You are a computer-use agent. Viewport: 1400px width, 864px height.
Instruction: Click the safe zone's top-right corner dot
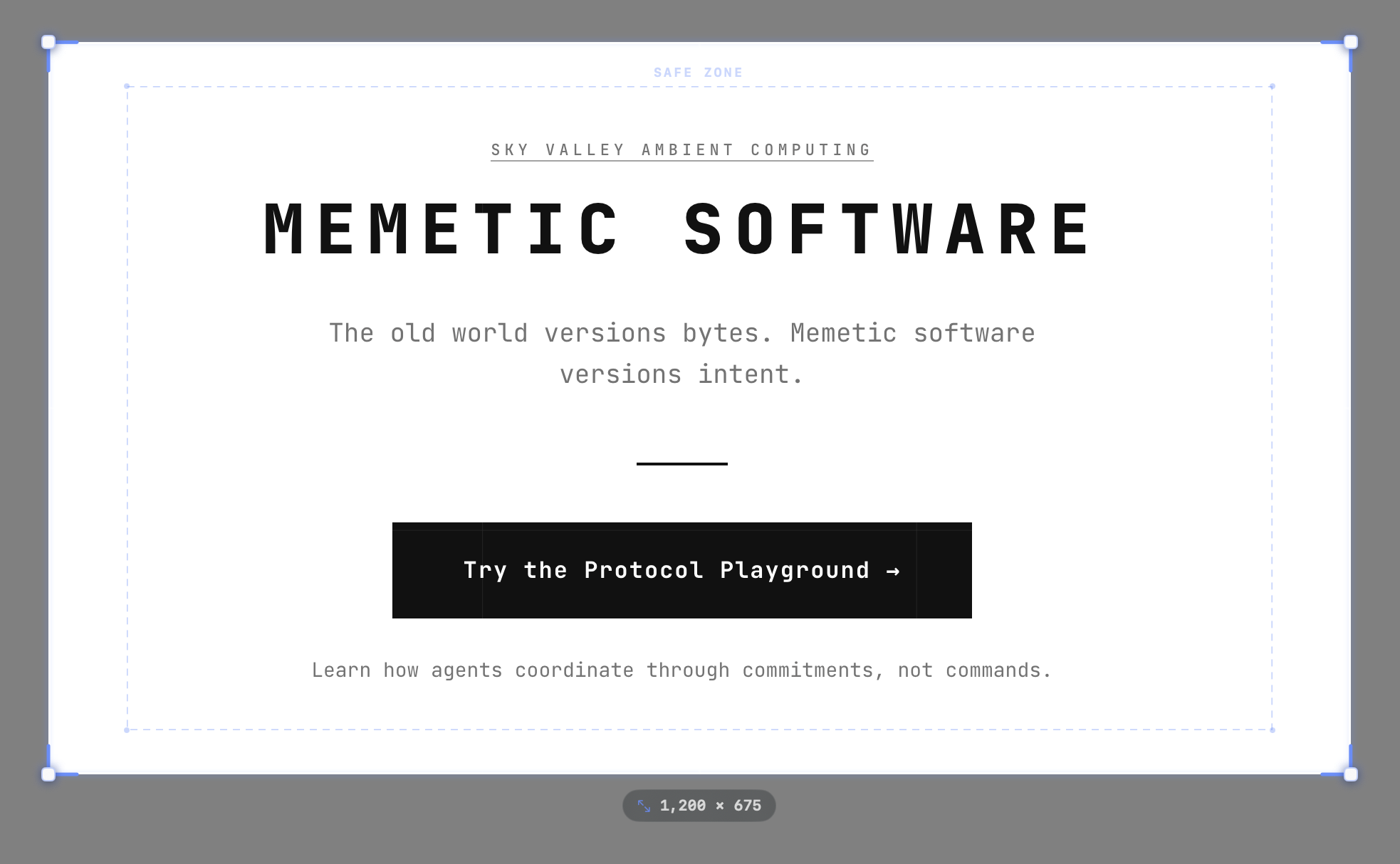click(x=1272, y=86)
